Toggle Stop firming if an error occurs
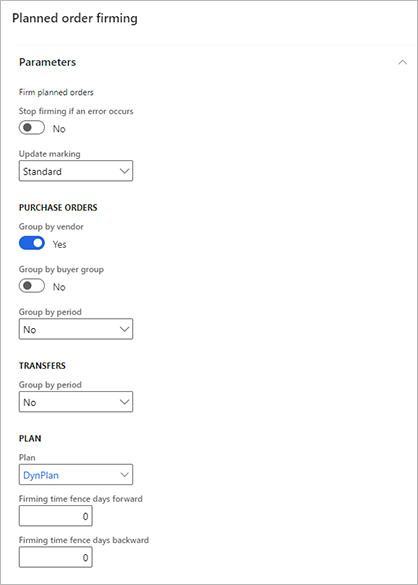 [32, 128]
